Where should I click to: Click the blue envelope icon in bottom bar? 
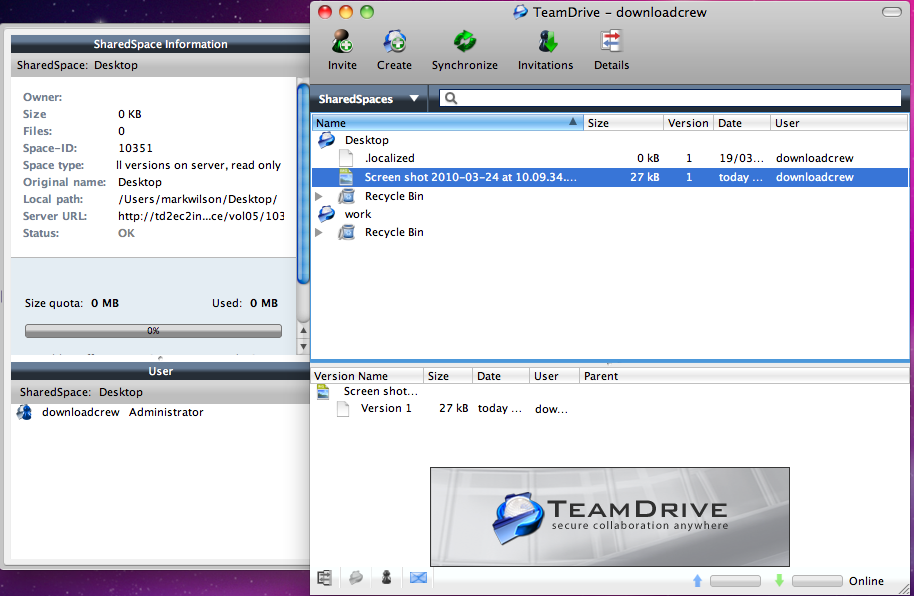(419, 578)
